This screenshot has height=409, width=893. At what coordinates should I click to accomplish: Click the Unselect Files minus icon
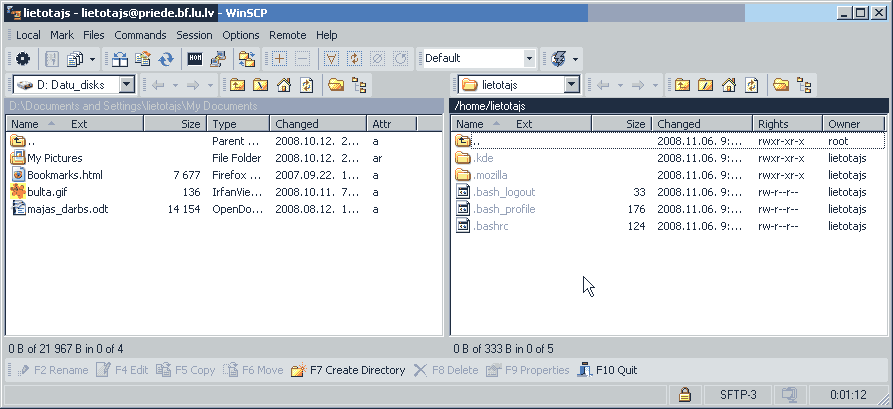(303, 59)
